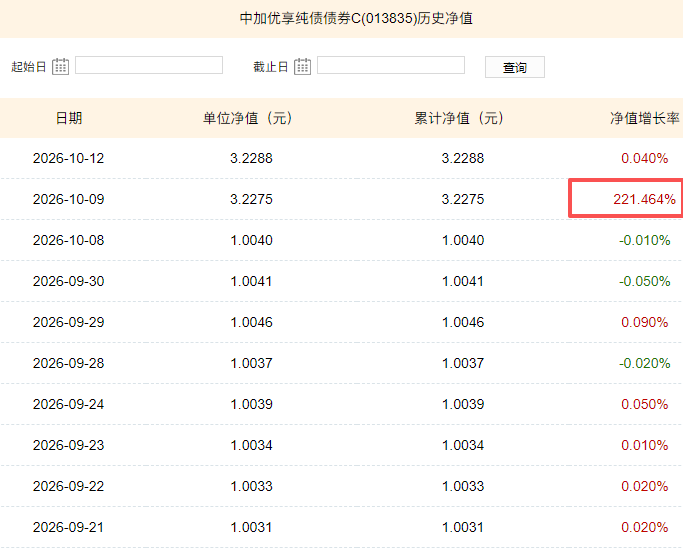Click the 0.020% growth rate for 2026-09-21
This screenshot has height=557, width=683.
click(645, 527)
